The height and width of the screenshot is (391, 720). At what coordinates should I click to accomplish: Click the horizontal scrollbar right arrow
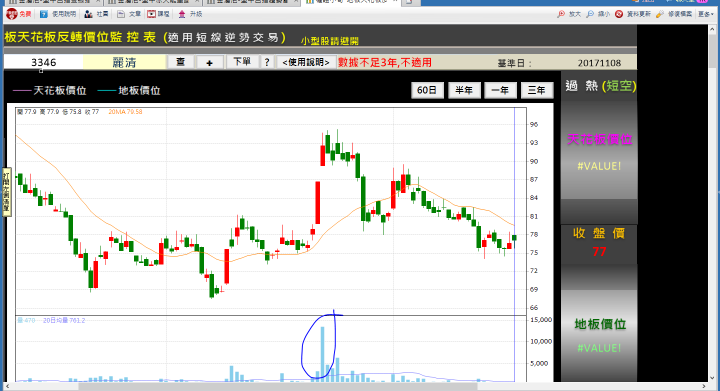704,386
